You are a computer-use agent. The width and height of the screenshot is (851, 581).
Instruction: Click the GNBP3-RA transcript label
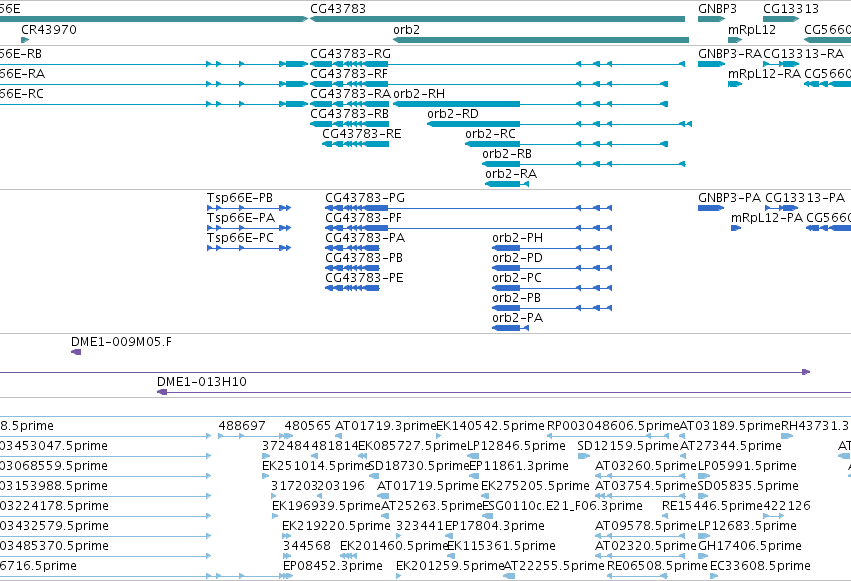coord(730,54)
